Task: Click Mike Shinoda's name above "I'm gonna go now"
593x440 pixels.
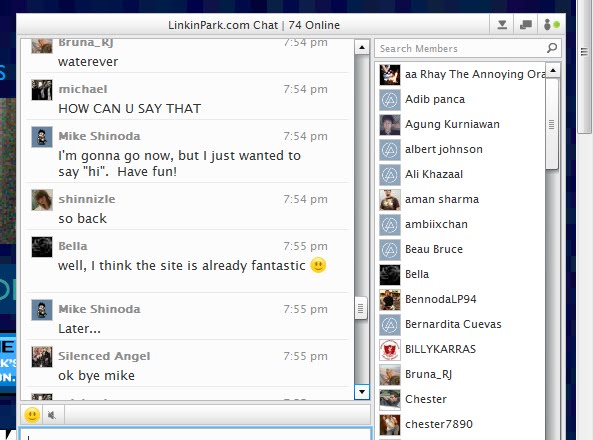Action: coord(99,136)
